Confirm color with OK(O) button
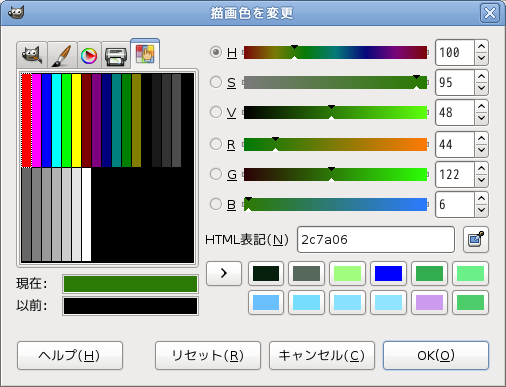This screenshot has height=387, width=506. click(x=436, y=355)
